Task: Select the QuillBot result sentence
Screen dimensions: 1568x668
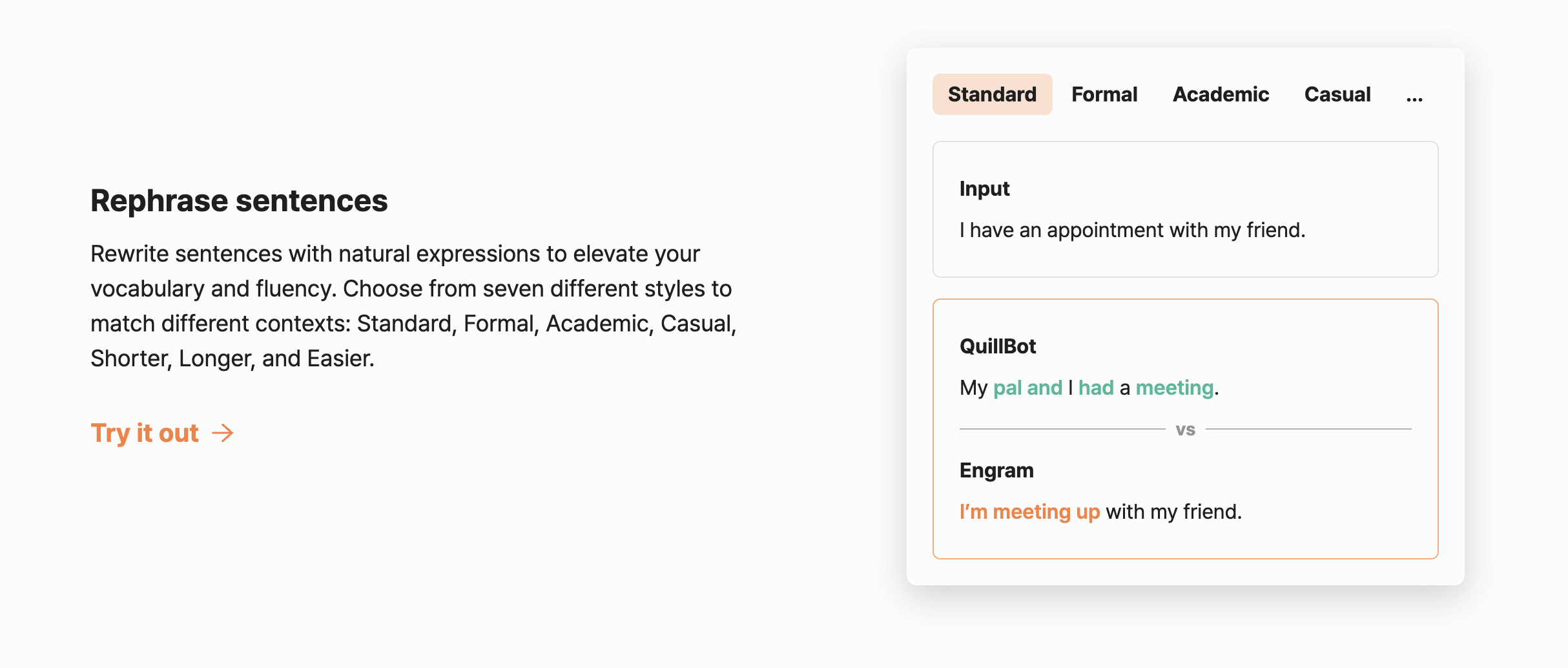Action: click(x=1089, y=388)
